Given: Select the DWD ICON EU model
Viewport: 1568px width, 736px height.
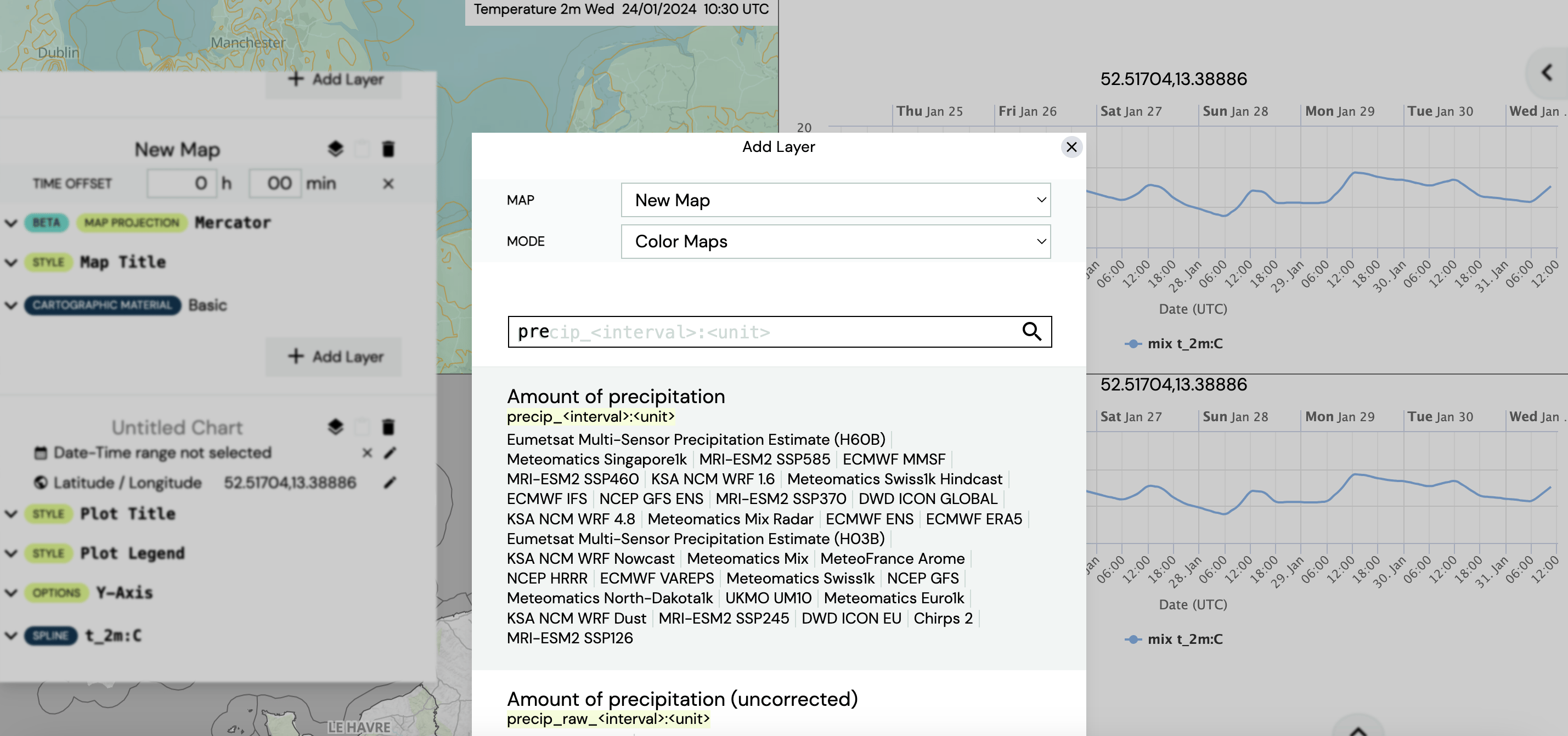Looking at the screenshot, I should coord(851,618).
